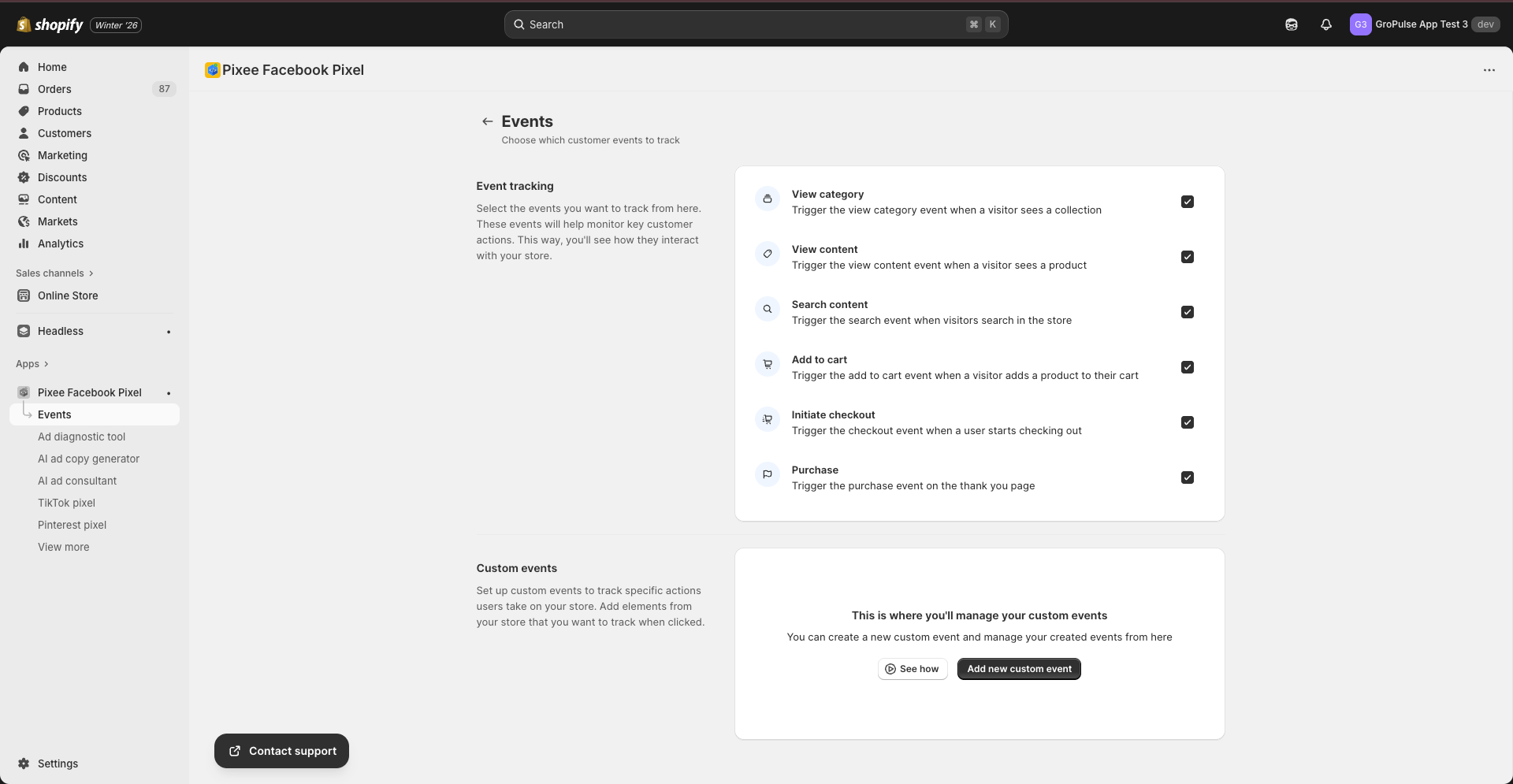Click the Contact support button
The image size is (1513, 784).
281,751
